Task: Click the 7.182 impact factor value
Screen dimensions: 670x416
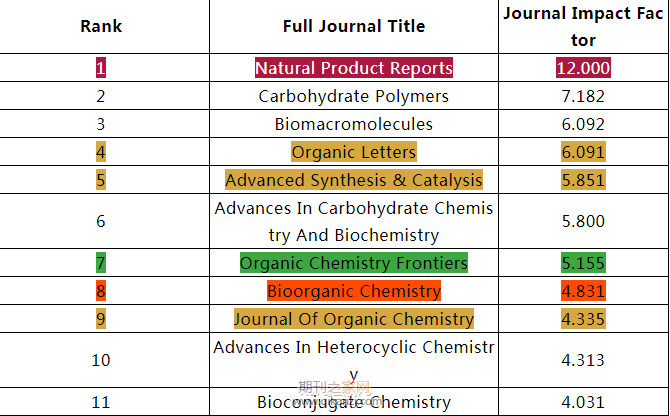Action: click(x=583, y=97)
